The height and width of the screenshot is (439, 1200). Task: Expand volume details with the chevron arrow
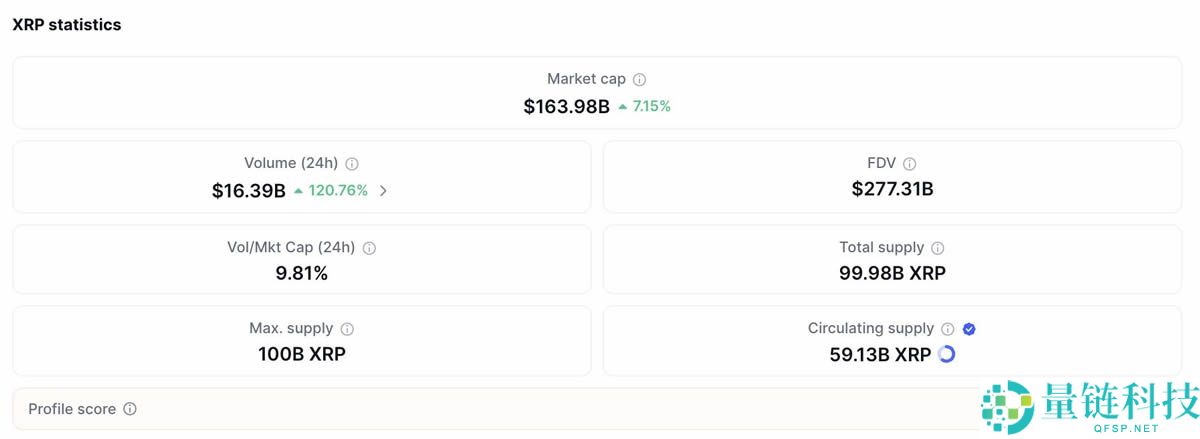click(384, 190)
